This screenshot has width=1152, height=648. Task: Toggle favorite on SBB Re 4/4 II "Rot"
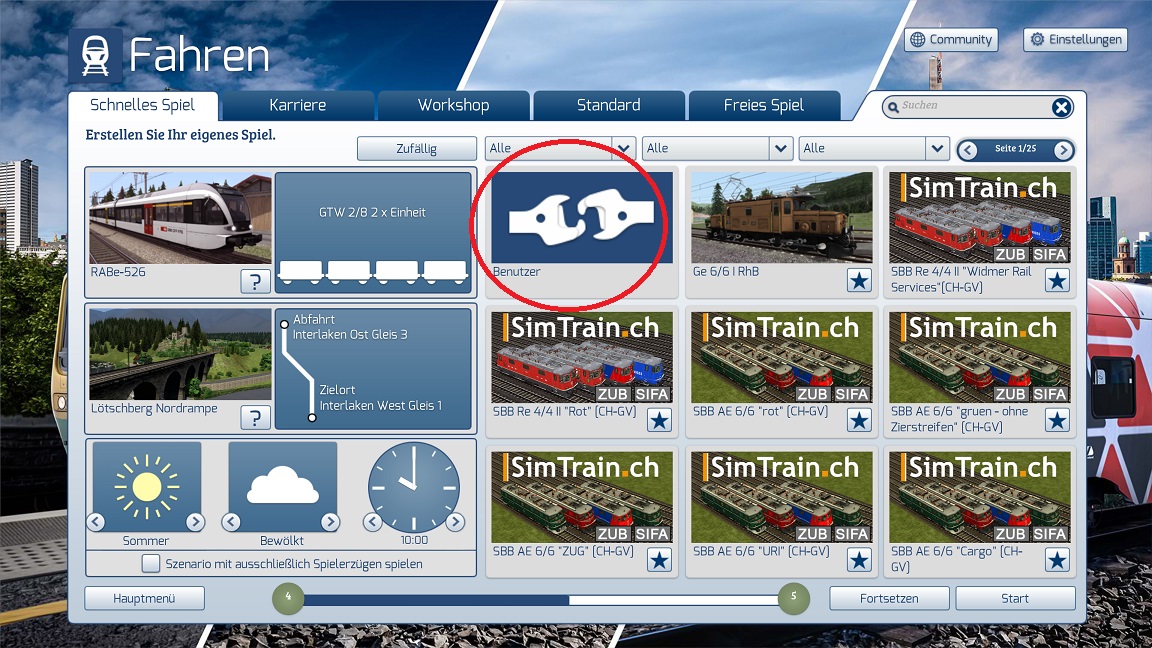pyautogui.click(x=659, y=420)
